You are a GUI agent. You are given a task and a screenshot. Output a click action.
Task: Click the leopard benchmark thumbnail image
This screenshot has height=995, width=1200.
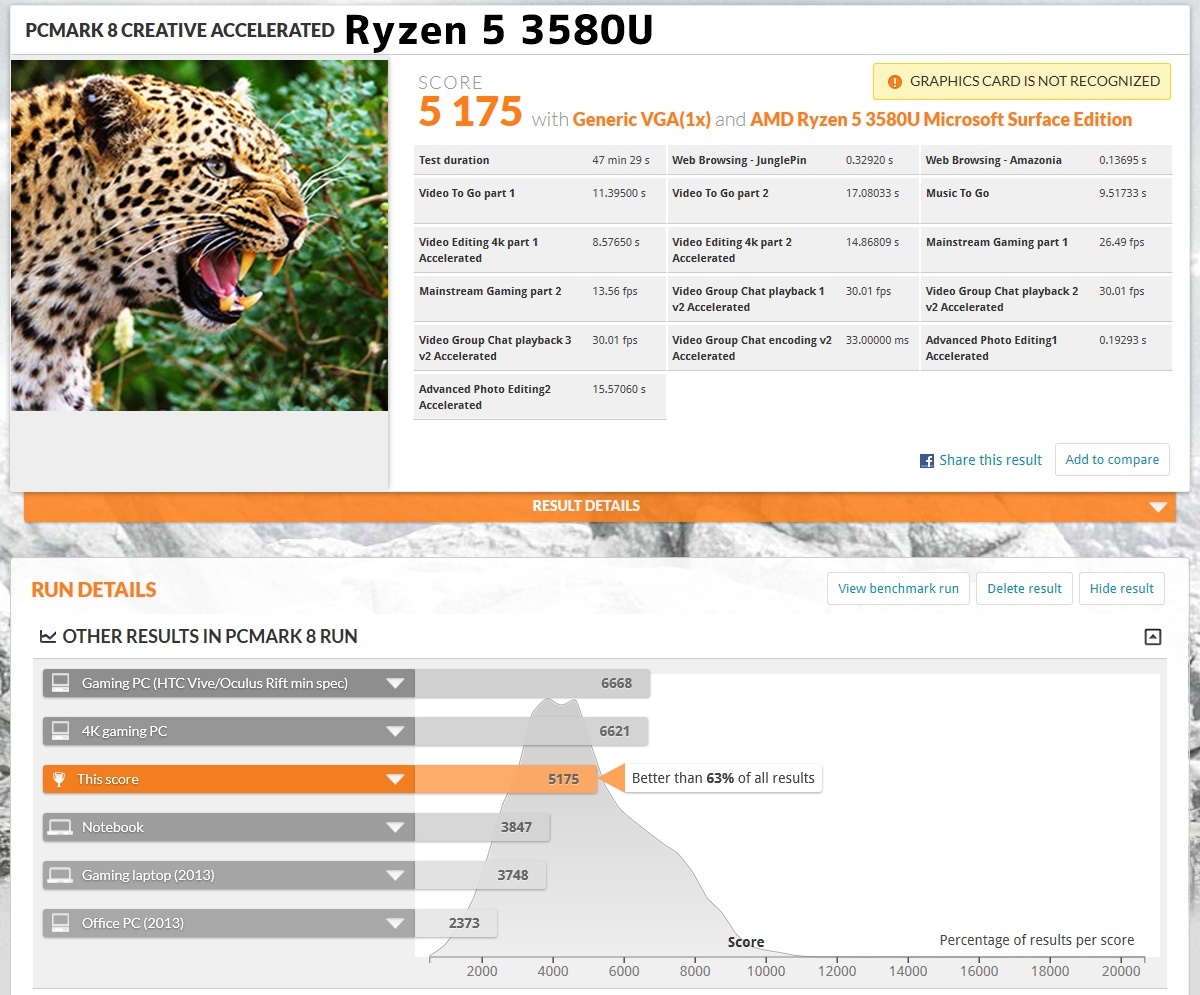(x=199, y=235)
